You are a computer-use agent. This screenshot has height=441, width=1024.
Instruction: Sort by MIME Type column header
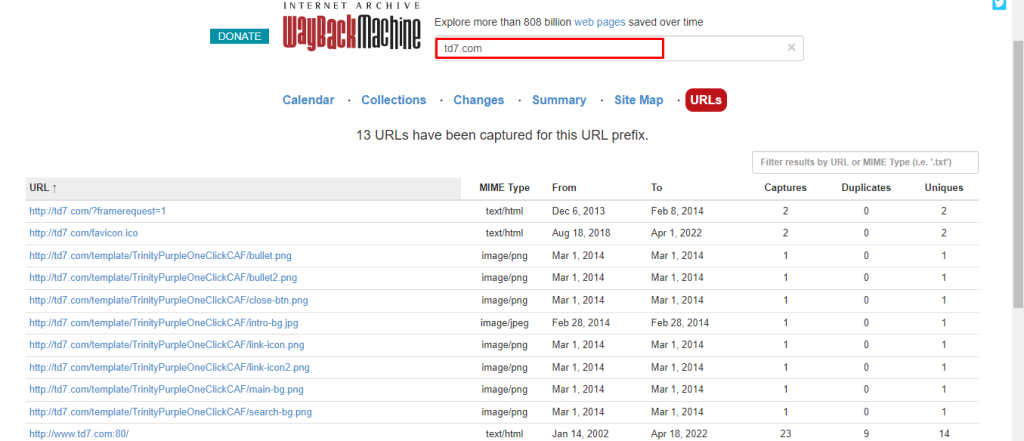504,188
